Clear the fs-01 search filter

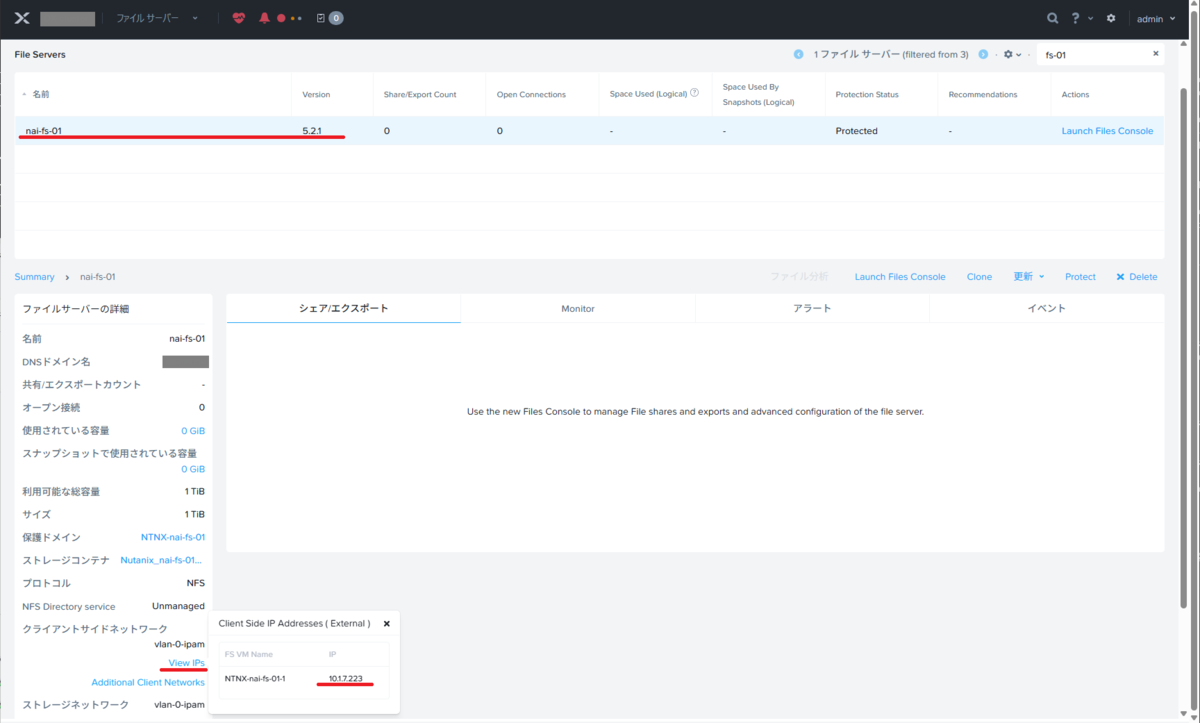point(1156,54)
